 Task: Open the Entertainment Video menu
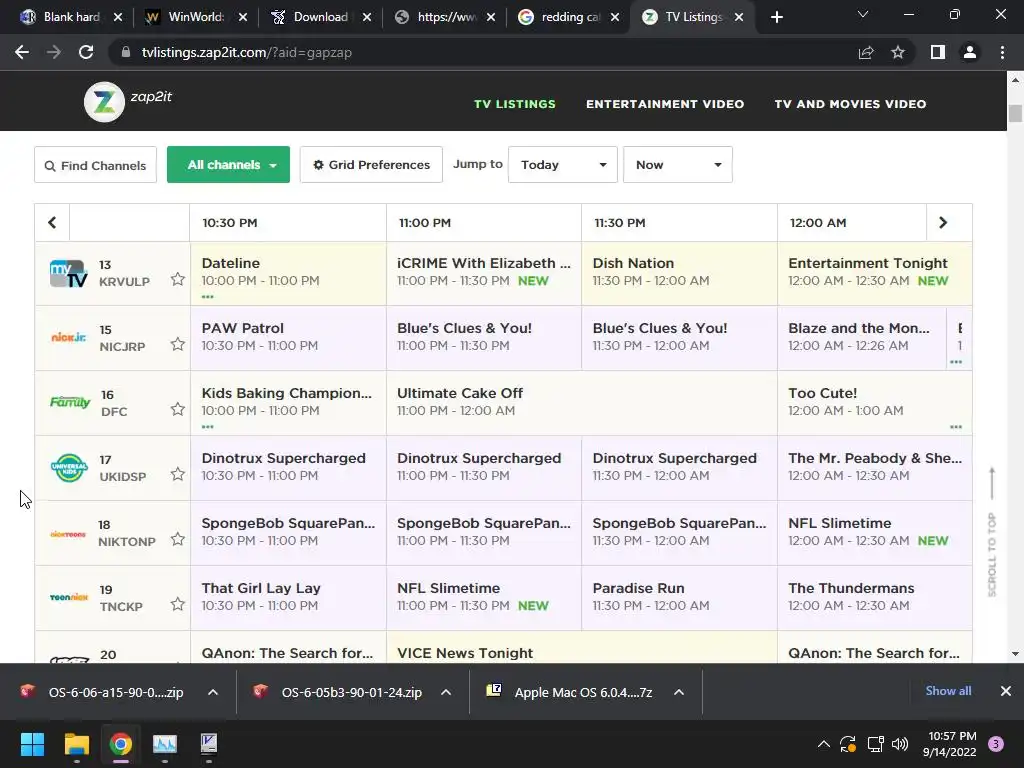665,104
